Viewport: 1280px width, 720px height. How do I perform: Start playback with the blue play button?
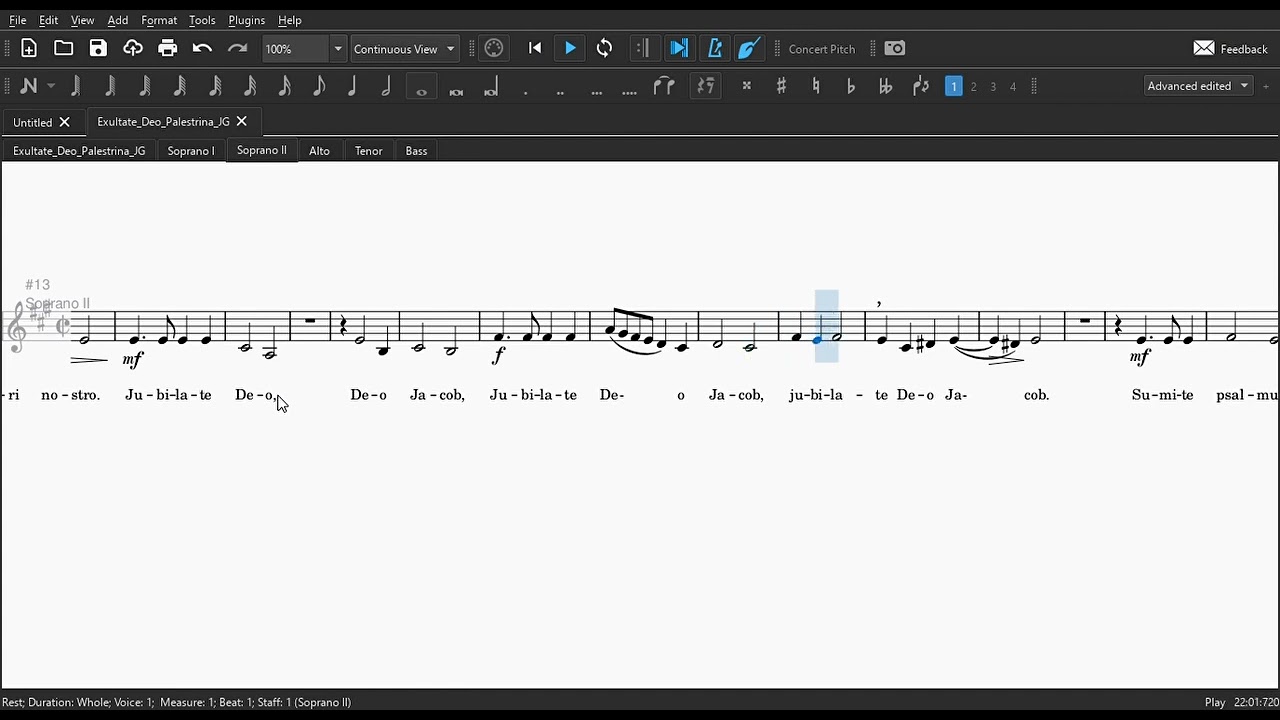click(x=570, y=48)
